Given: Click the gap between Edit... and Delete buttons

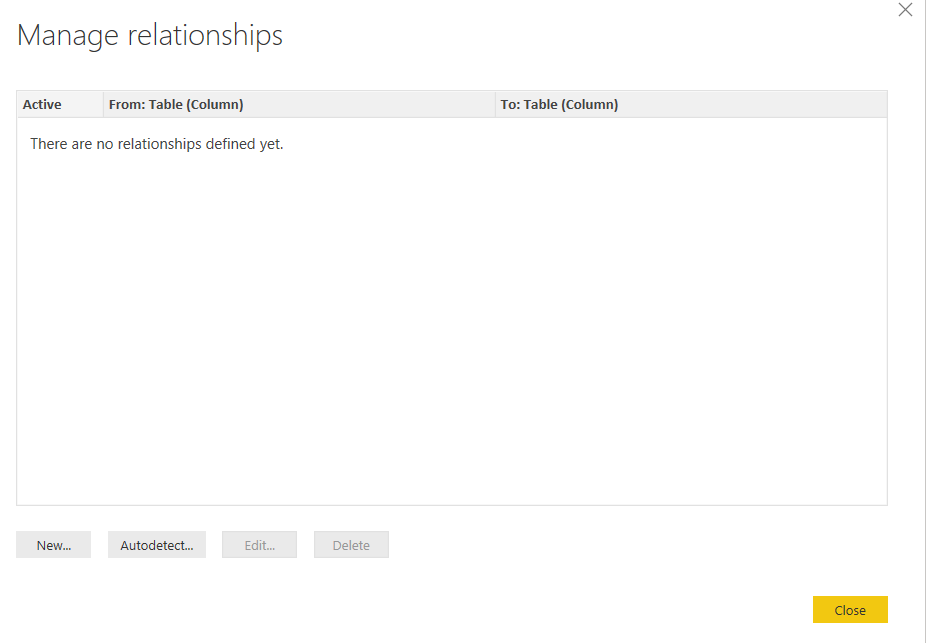Looking at the screenshot, I should [x=305, y=545].
